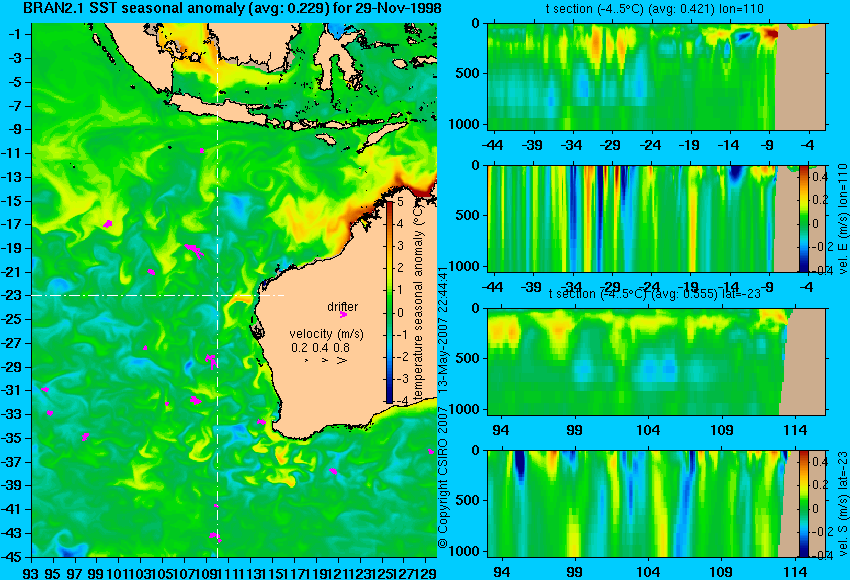Click the 'drifter' legend label

[x=343, y=306]
